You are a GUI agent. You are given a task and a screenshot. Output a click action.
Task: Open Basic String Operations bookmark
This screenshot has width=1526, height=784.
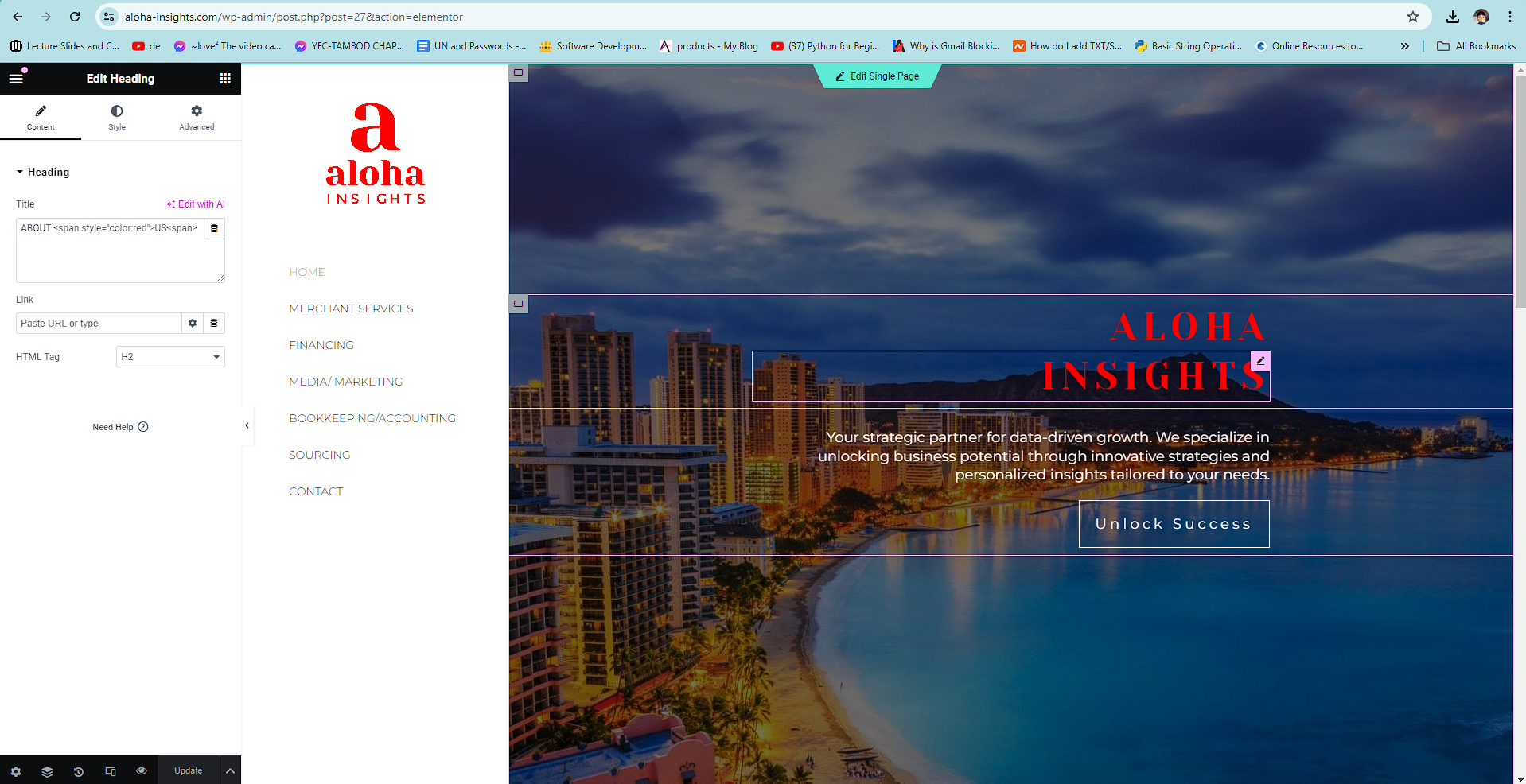(x=1188, y=46)
